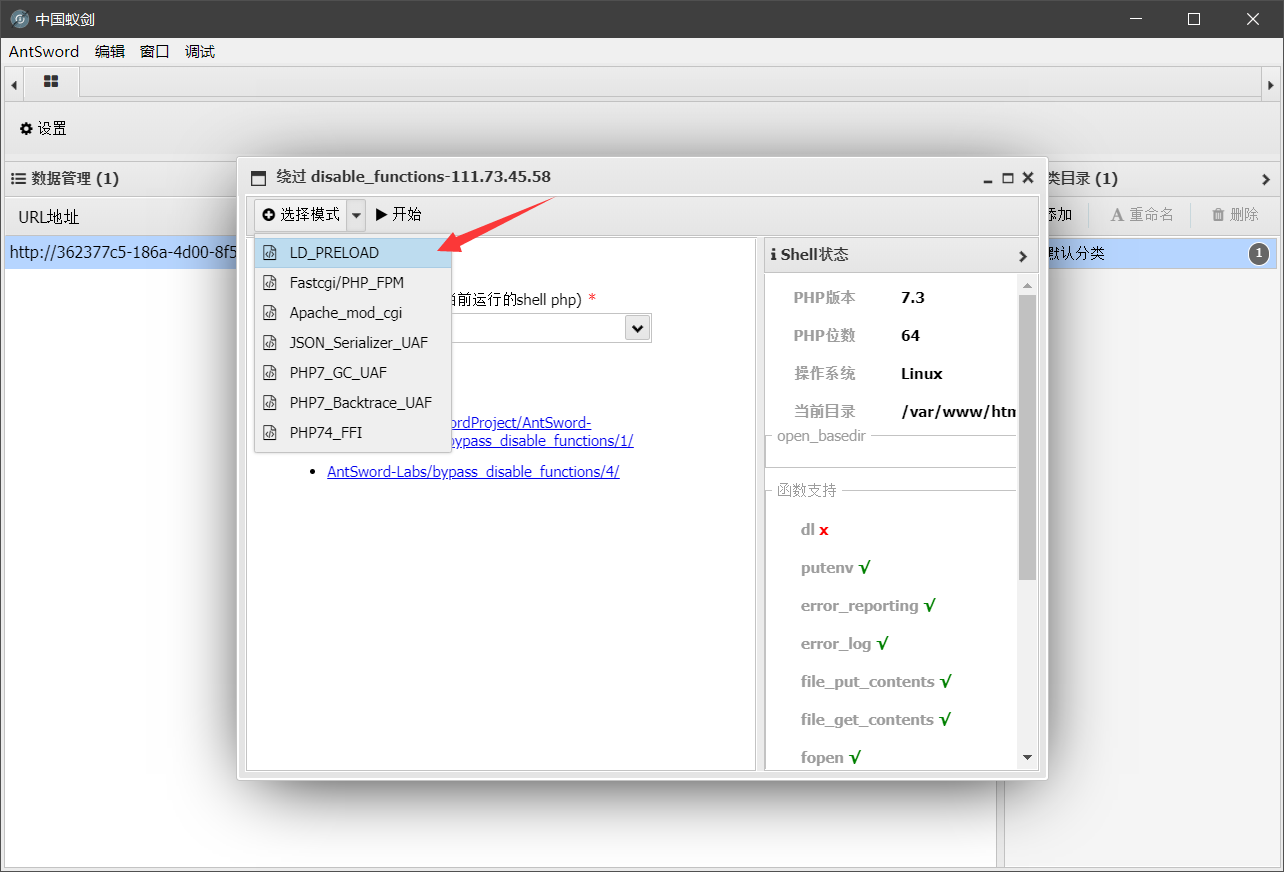Click 开始 to start the bypass
Screen dimensions: 1284x872
click(x=399, y=215)
